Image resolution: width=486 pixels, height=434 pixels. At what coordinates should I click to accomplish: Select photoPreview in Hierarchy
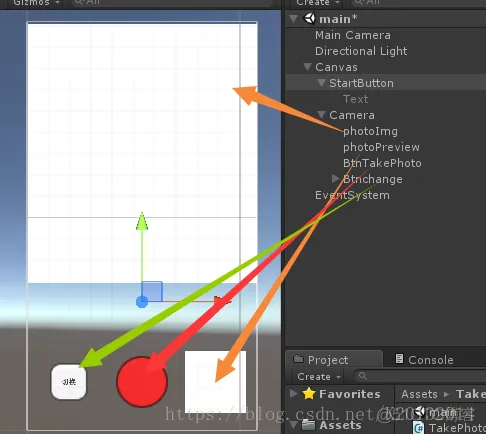pyautogui.click(x=381, y=147)
